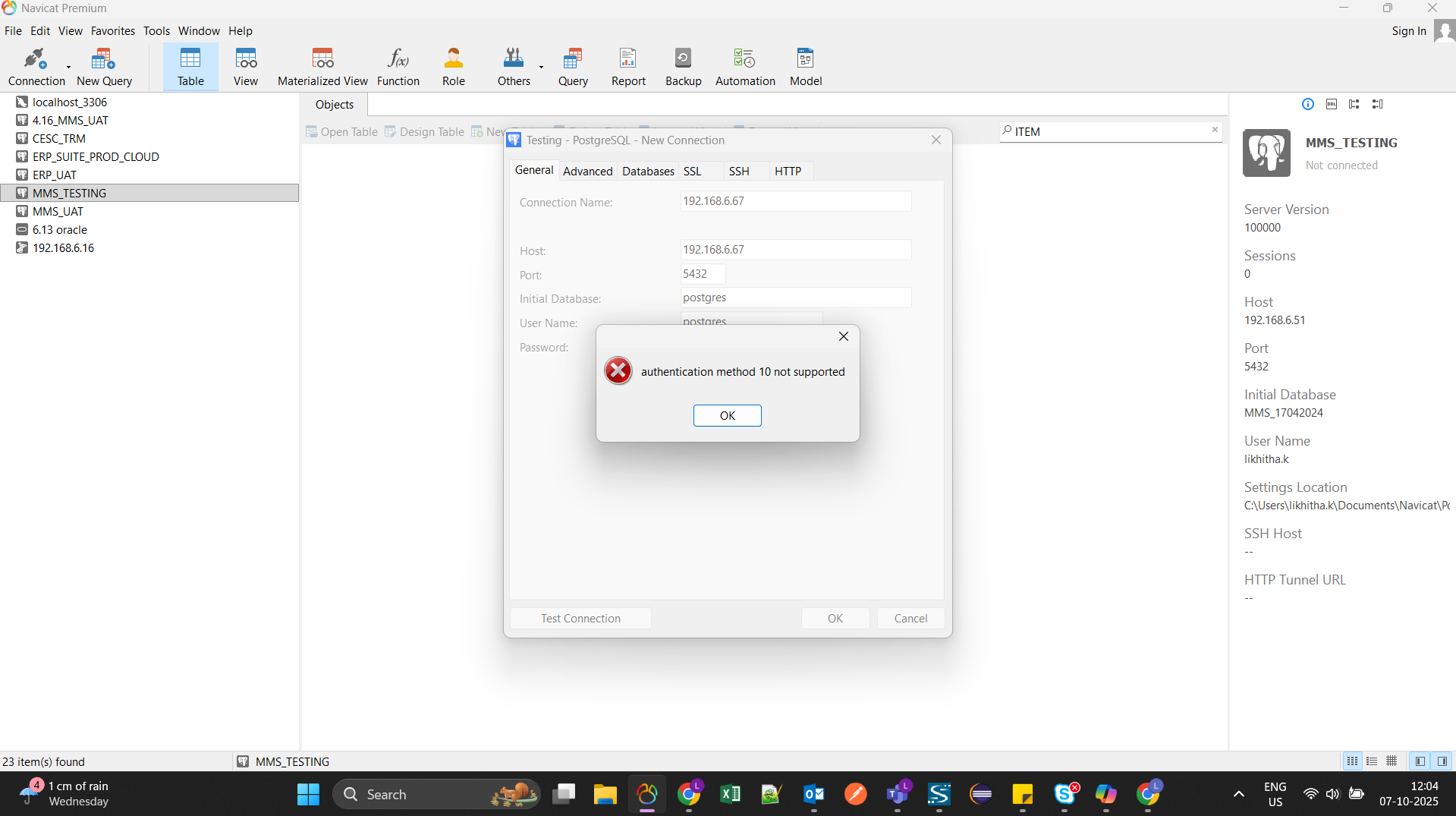
Task: Select the ERP_SUITE_PROD_CLOUD connection
Action: 96,157
